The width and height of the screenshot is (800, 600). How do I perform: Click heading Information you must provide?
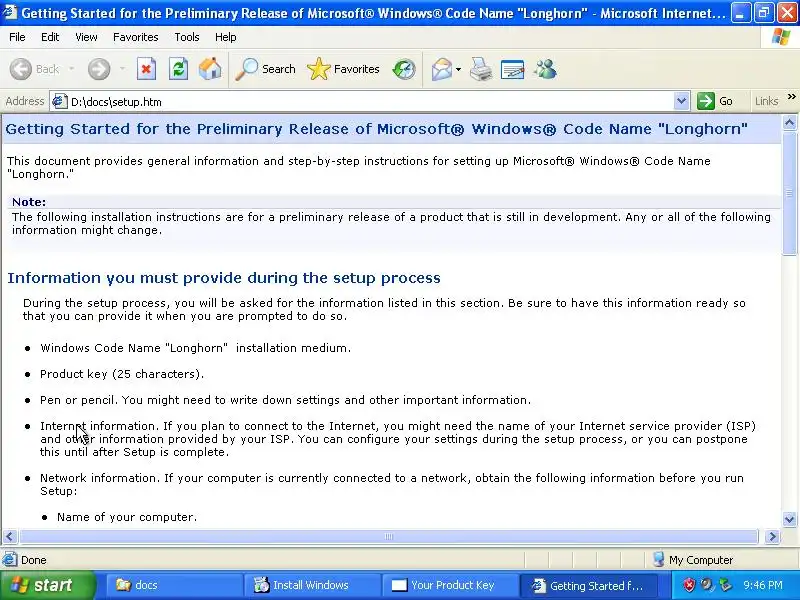pyautogui.click(x=224, y=278)
